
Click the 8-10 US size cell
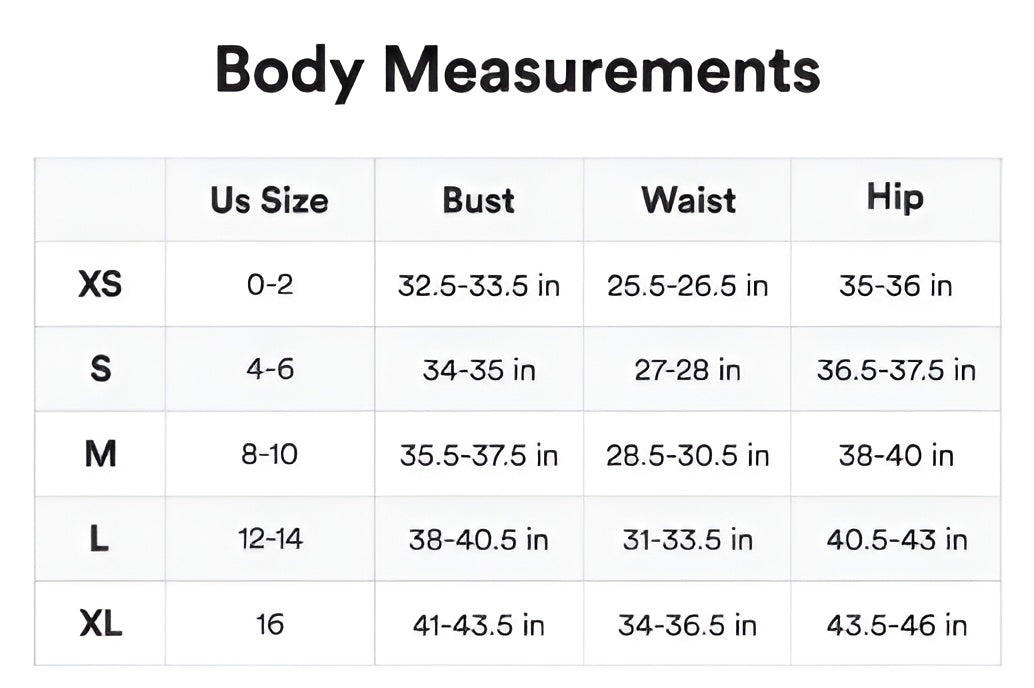[x=269, y=455]
